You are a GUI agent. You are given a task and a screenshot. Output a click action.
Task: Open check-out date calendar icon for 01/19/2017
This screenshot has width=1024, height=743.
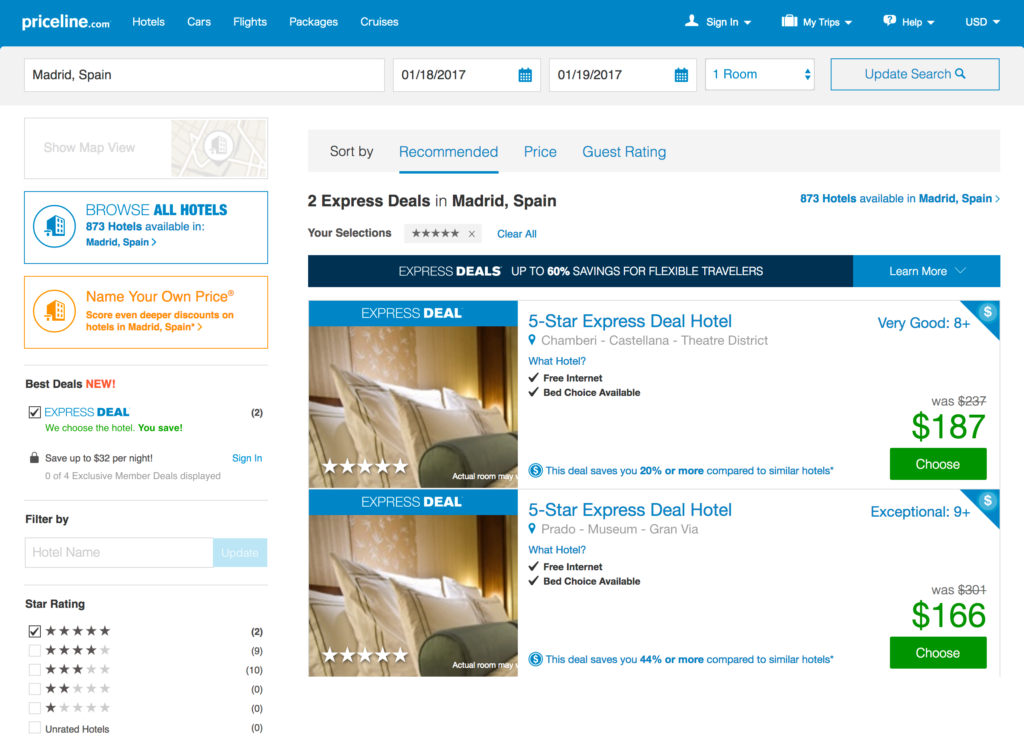click(x=681, y=75)
